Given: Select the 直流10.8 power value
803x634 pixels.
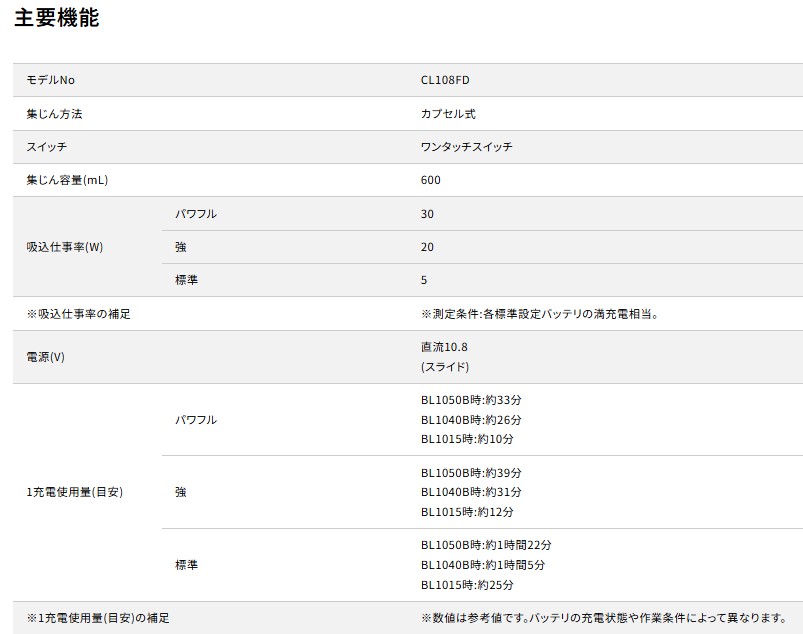Looking at the screenshot, I should pos(444,347).
